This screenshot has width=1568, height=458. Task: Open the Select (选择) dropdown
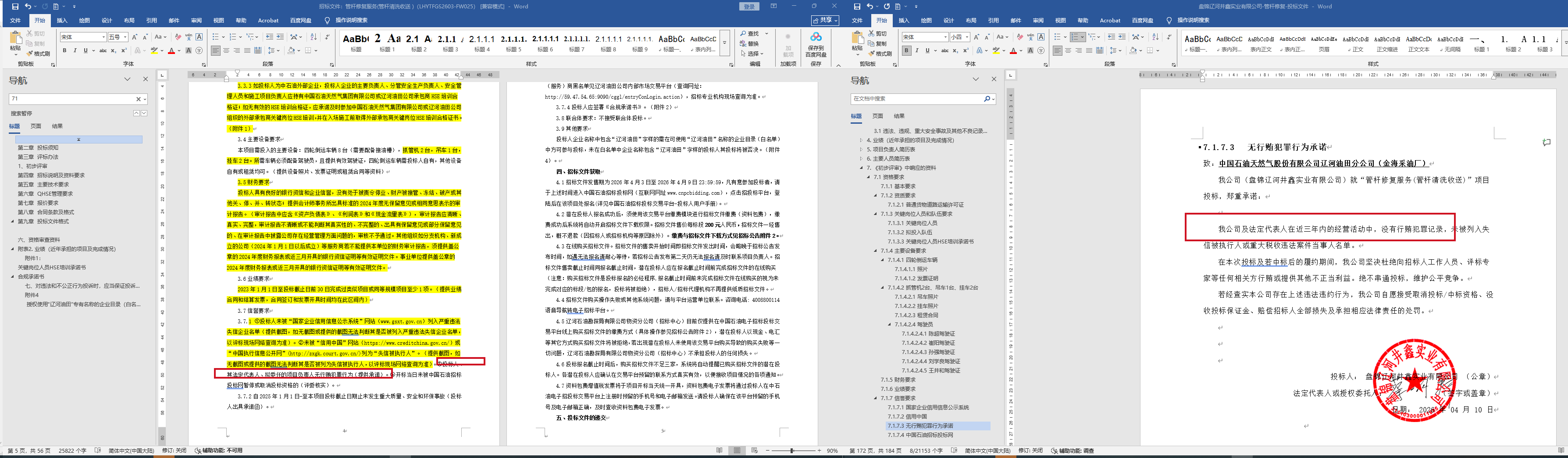pyautogui.click(x=753, y=54)
